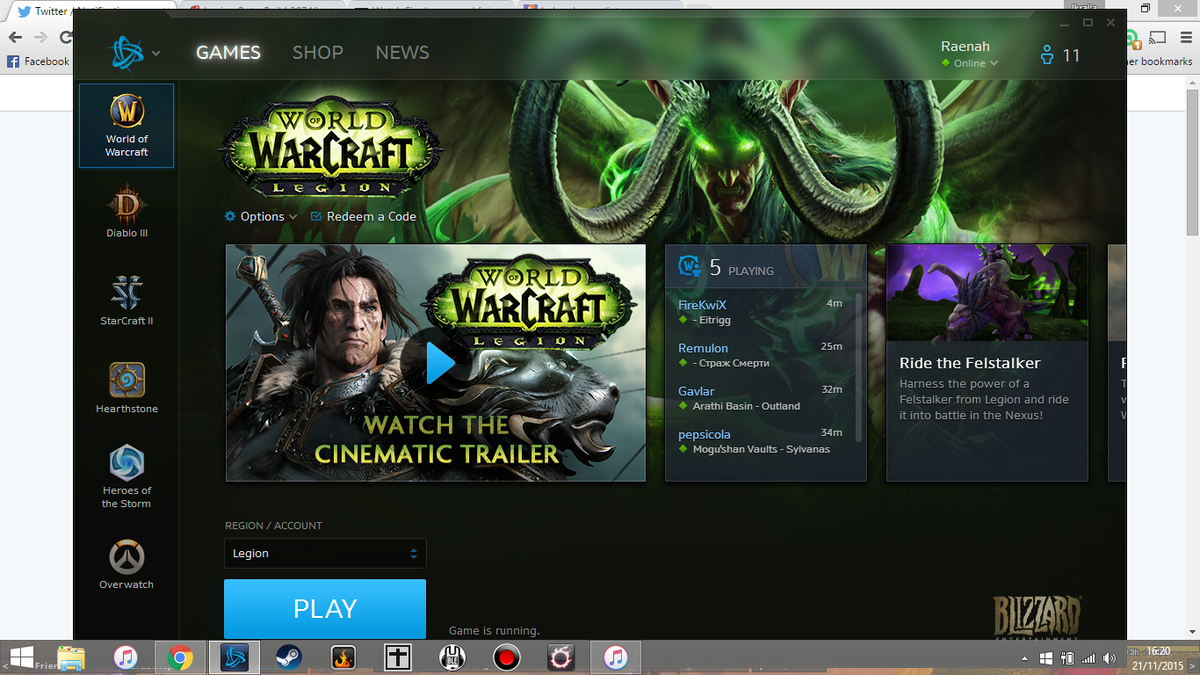This screenshot has height=675, width=1200.
Task: Select Heroes of the Storm in sidebar
Action: click(127, 477)
